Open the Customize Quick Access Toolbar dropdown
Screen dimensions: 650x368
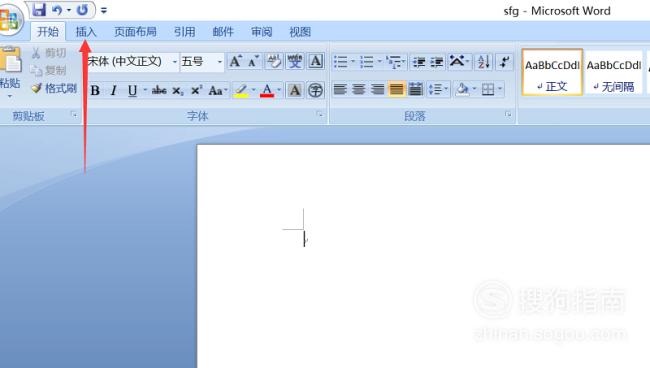(104, 10)
